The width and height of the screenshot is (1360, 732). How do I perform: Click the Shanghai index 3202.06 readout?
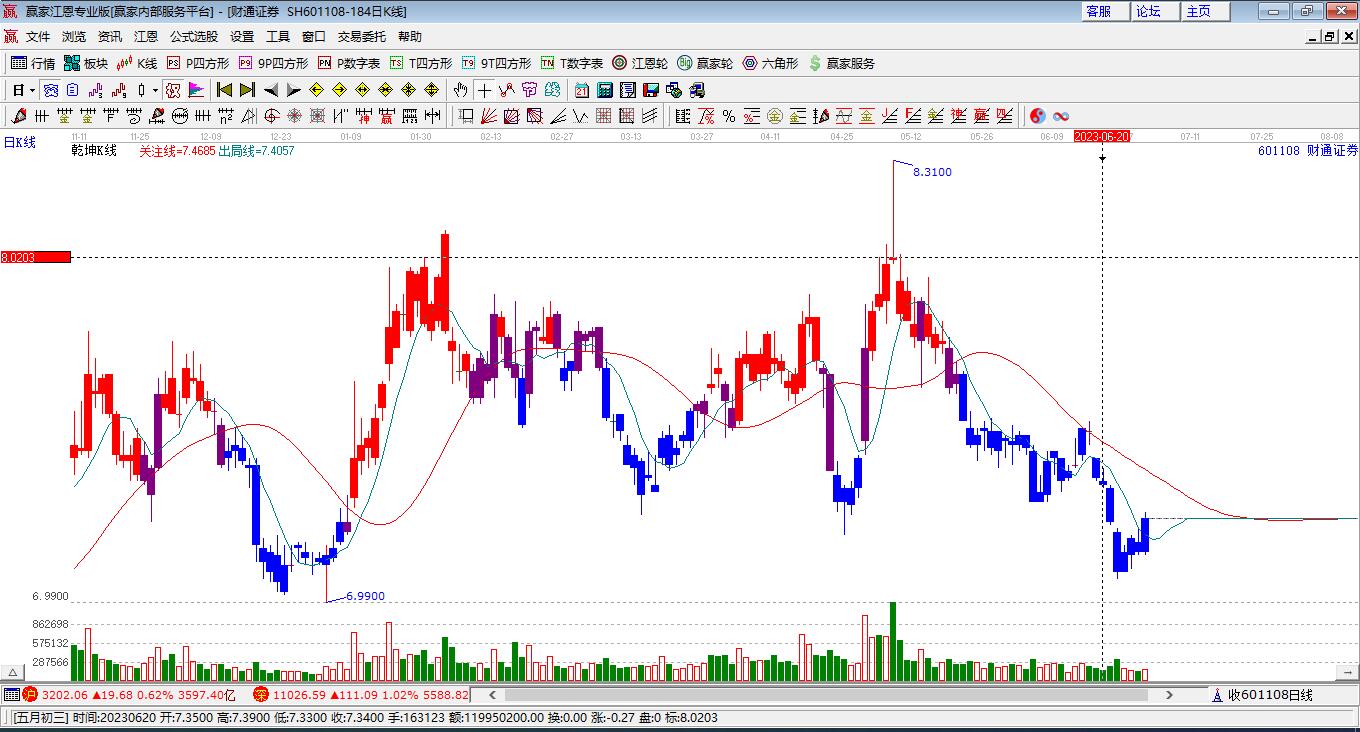(x=66, y=695)
